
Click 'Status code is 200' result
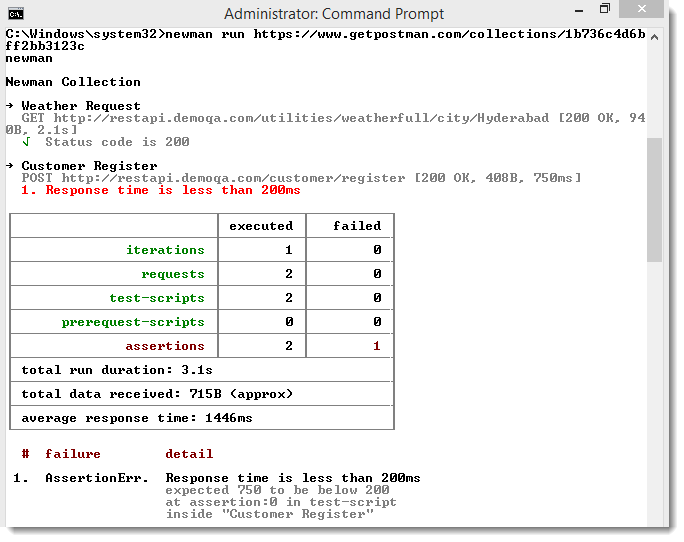pos(117,142)
